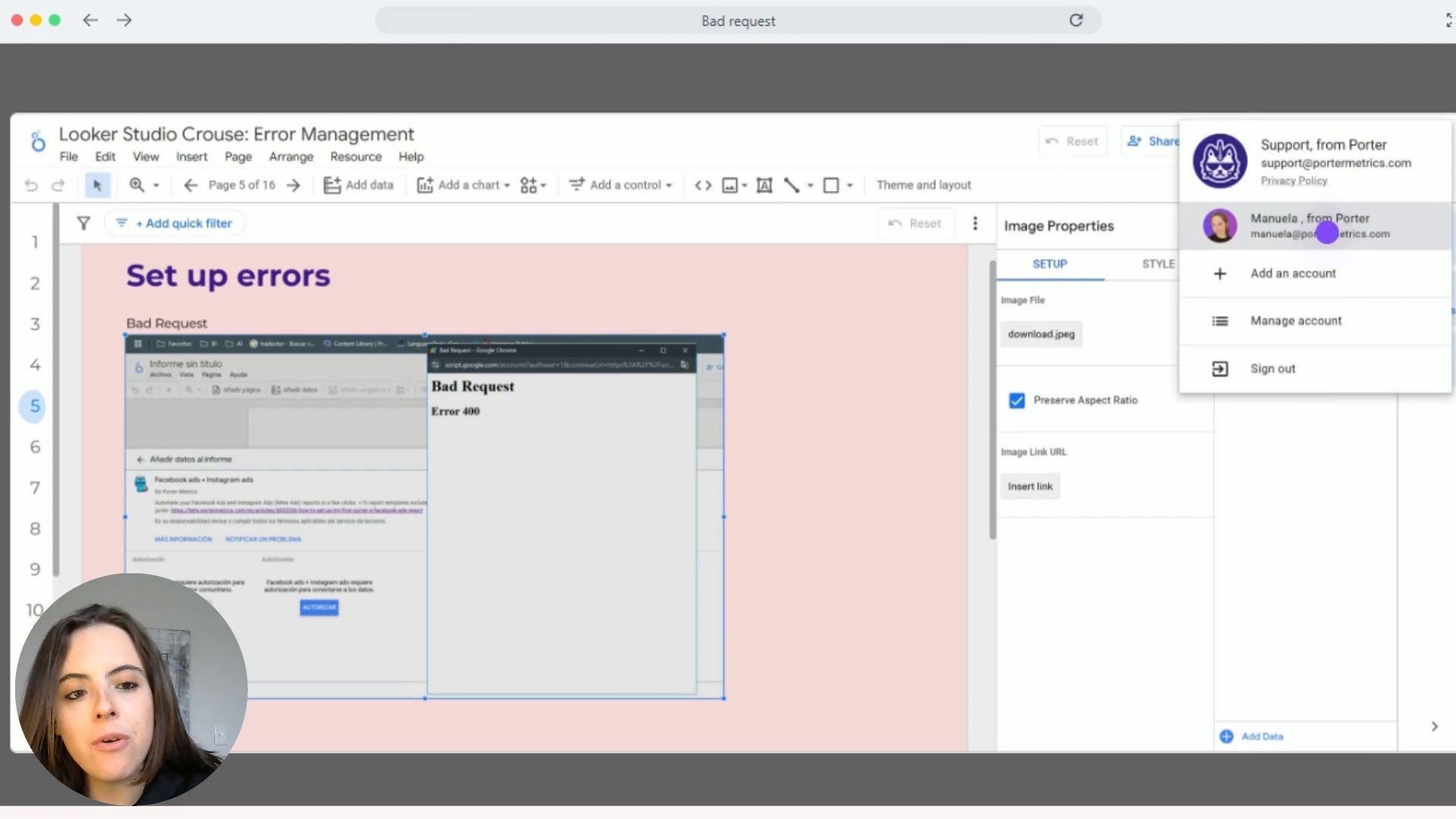Go to the next page arrow
Viewport: 1456px width, 819px height.
coord(293,185)
